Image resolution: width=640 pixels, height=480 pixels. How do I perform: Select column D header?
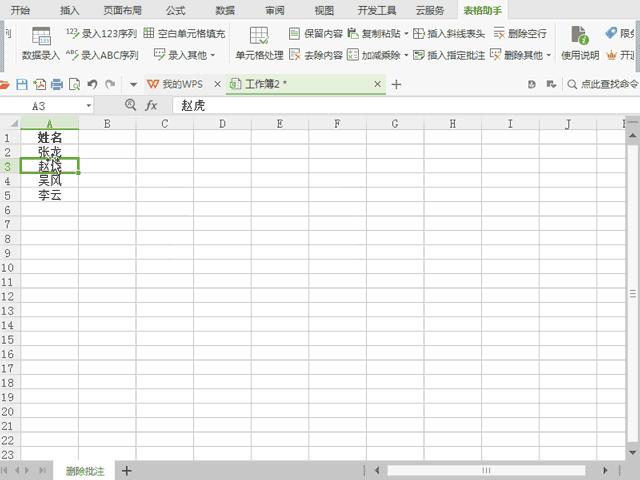[x=222, y=124]
